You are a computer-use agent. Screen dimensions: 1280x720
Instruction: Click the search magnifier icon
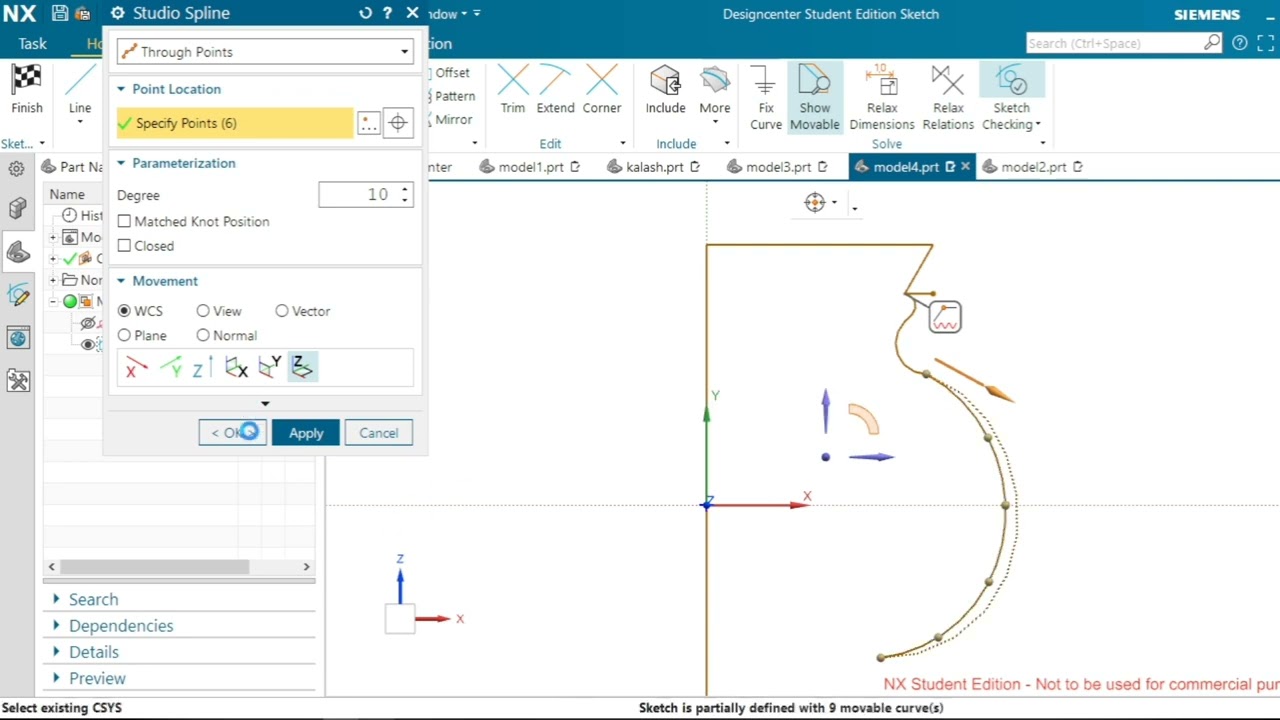point(1212,43)
